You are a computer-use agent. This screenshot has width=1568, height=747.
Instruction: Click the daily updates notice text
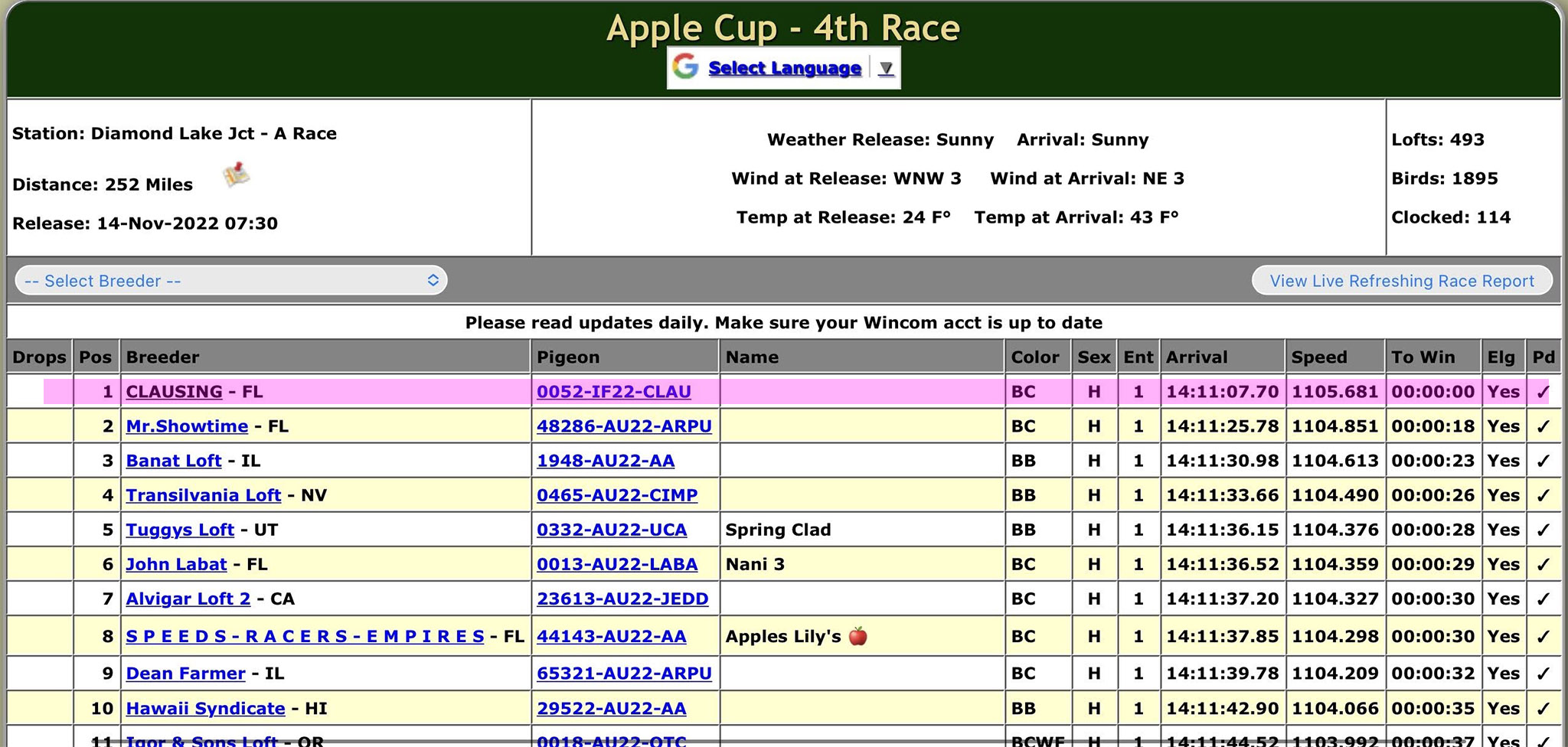click(x=784, y=322)
